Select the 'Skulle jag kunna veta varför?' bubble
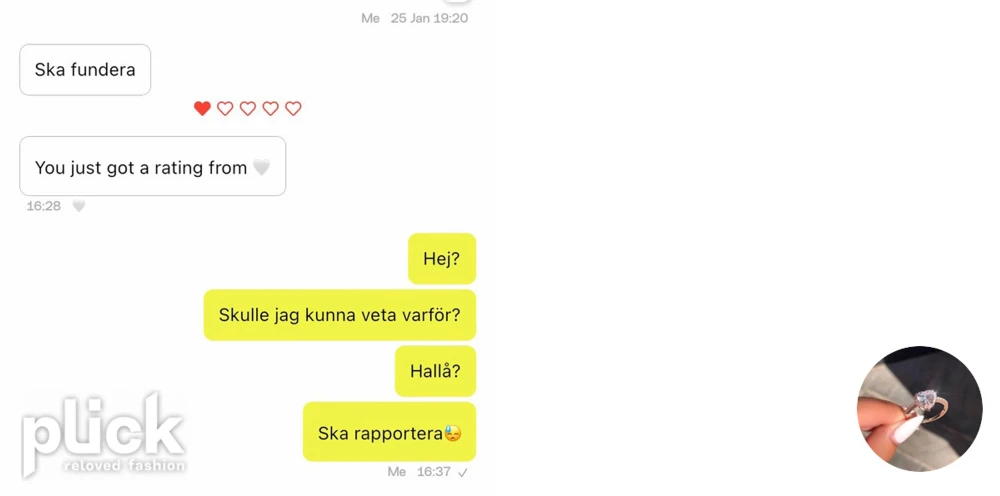1000x496 pixels. (x=340, y=315)
